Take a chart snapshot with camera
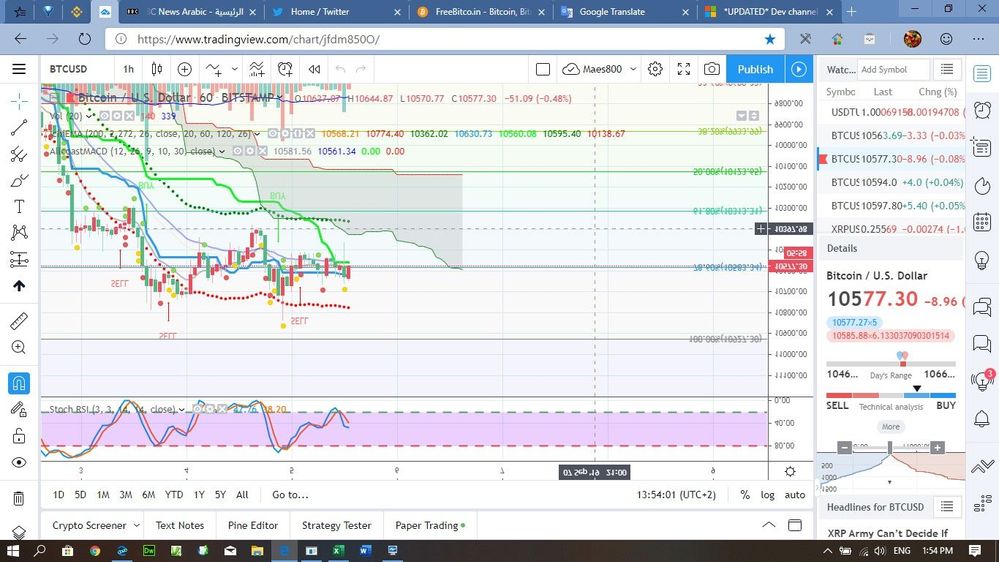This screenshot has height=562, width=999. coord(712,69)
